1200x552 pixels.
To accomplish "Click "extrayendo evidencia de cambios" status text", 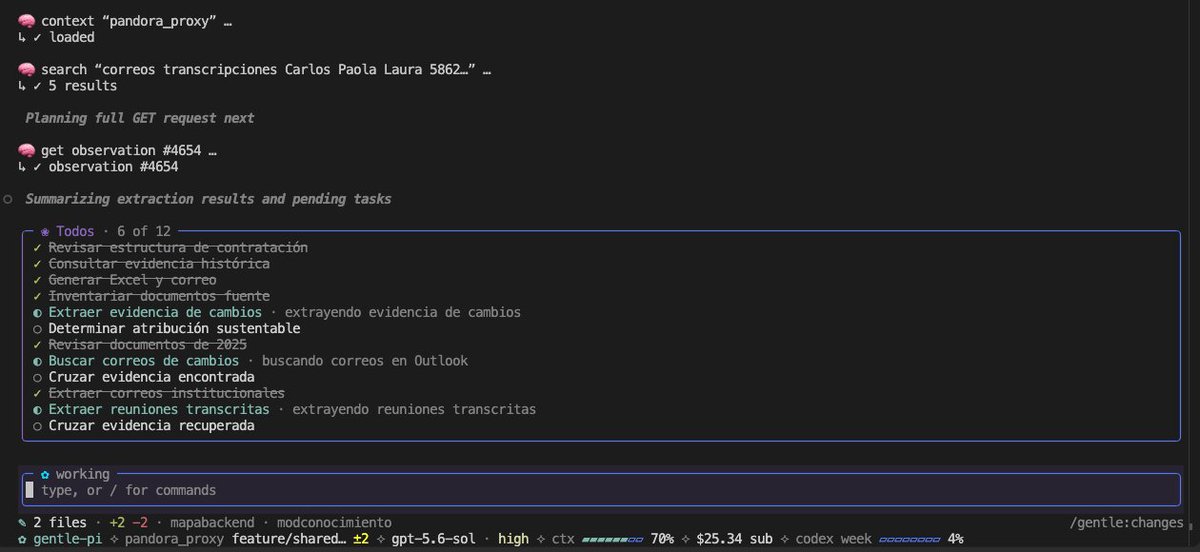I will (403, 312).
